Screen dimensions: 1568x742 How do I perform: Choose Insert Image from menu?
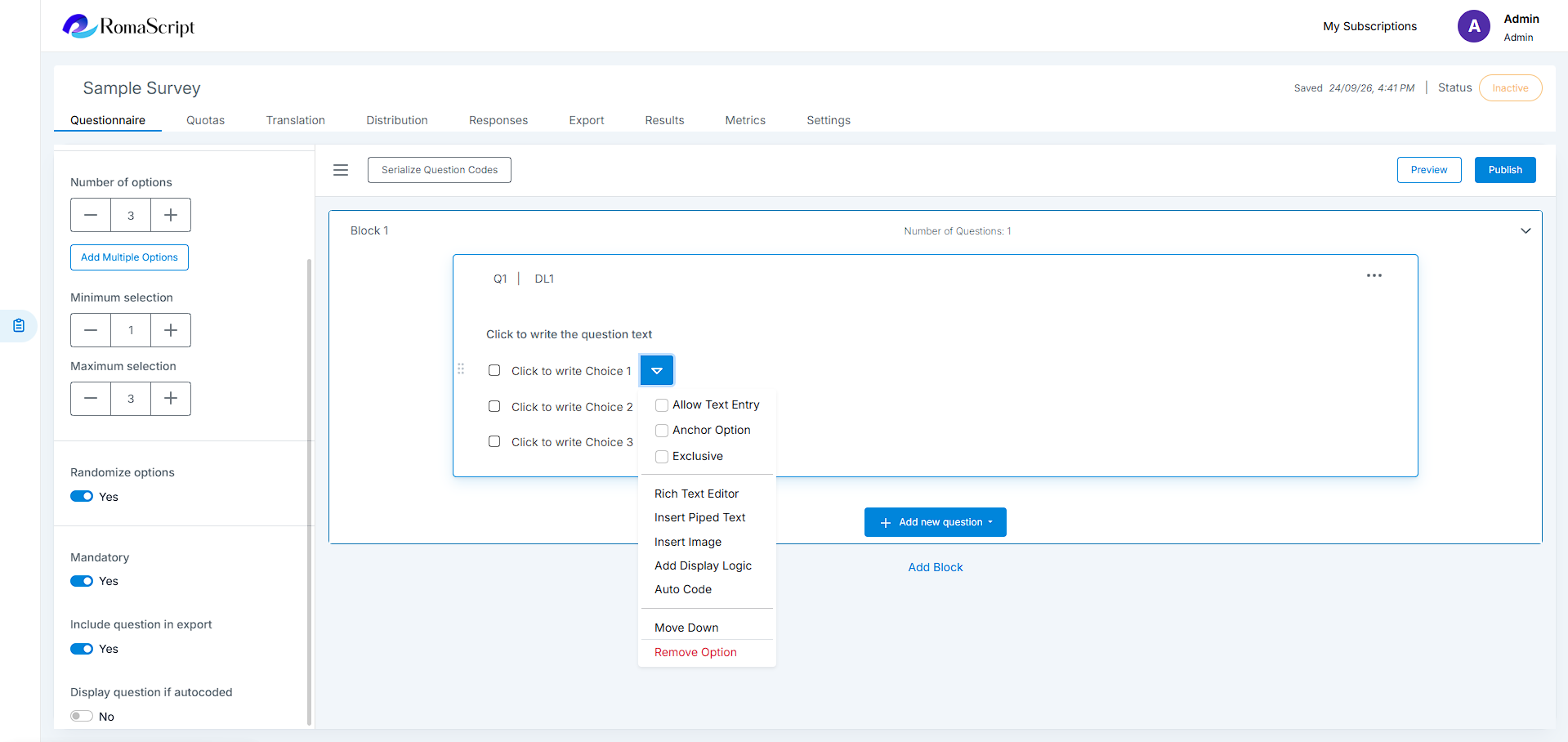688,542
